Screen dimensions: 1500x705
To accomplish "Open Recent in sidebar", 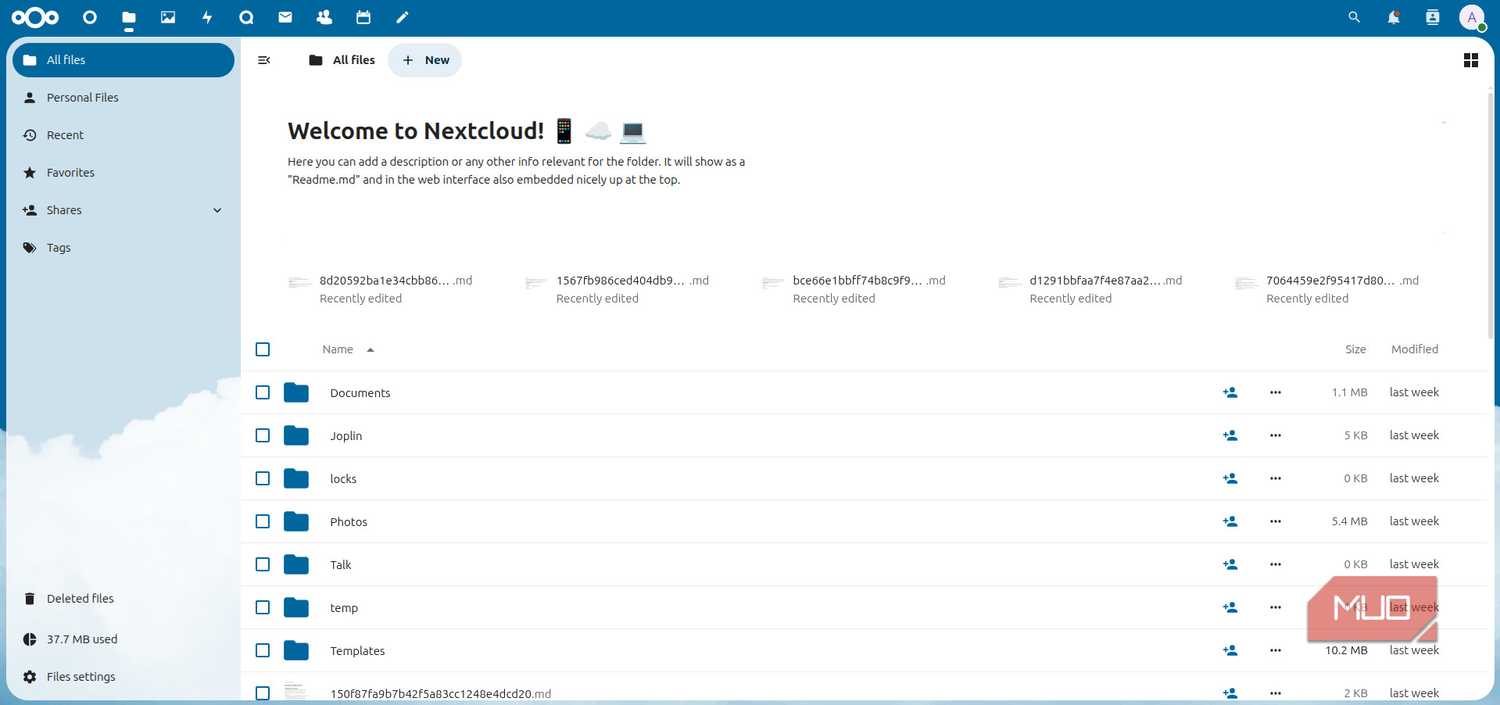I will pyautogui.click(x=123, y=135).
